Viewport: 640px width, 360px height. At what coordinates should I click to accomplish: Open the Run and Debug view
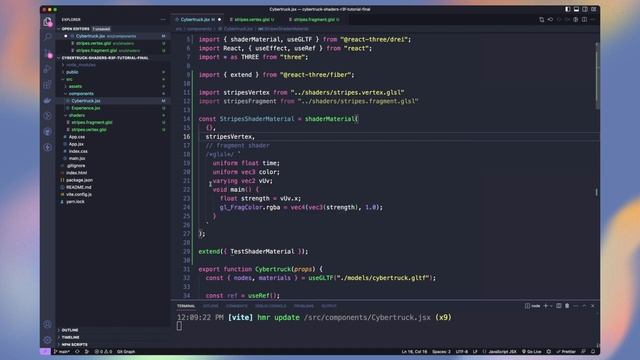point(48,69)
